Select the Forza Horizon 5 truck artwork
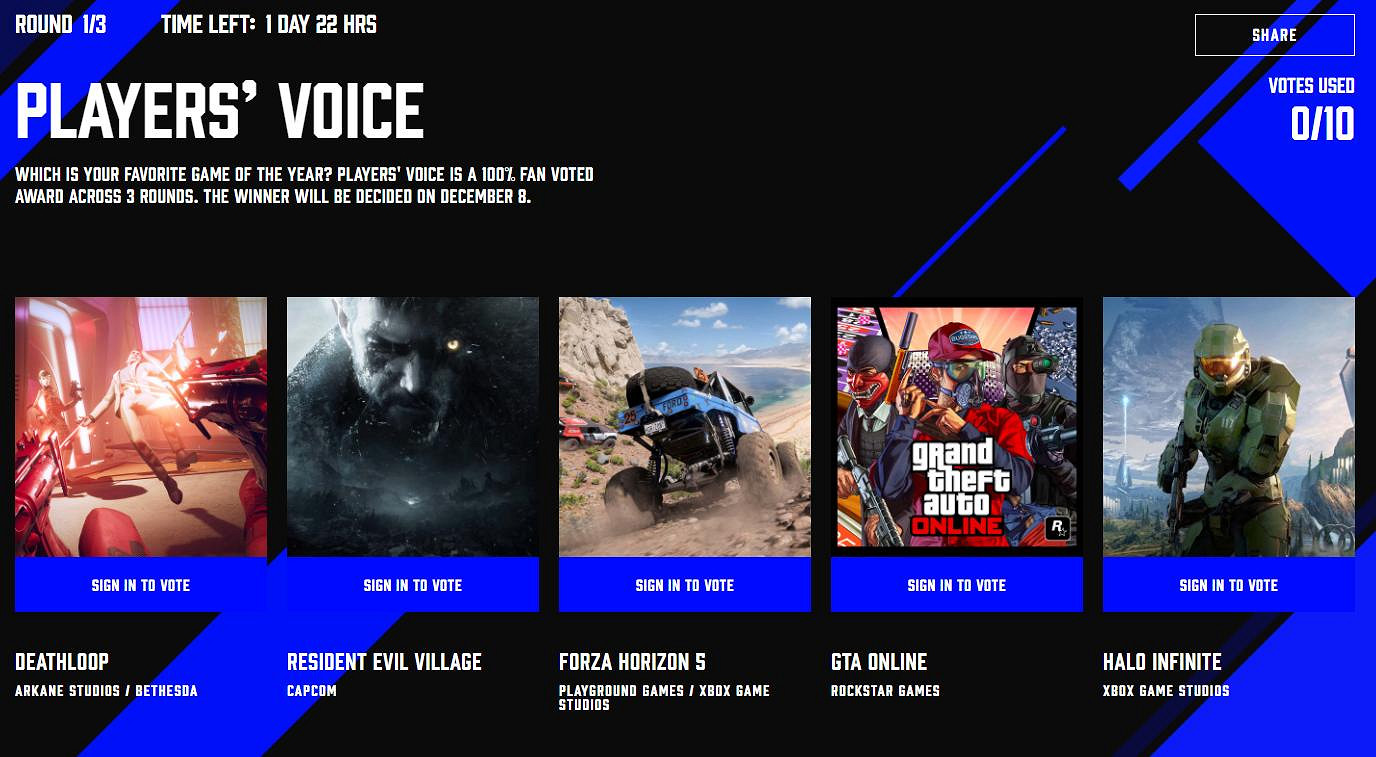The image size is (1376, 757). tap(685, 427)
